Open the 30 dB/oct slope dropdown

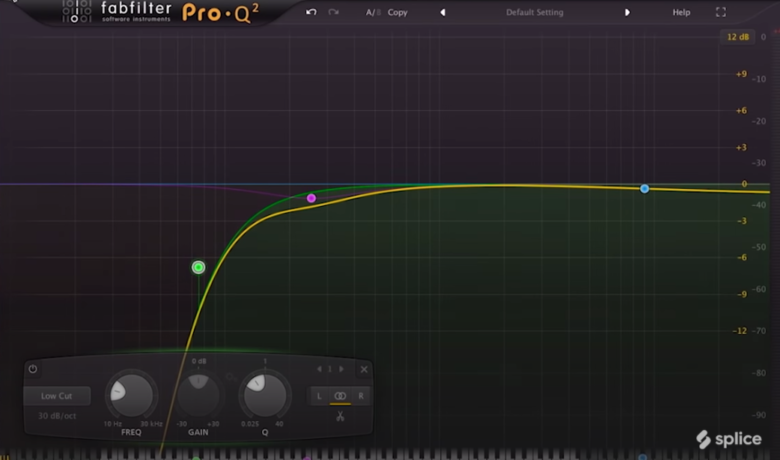pyautogui.click(x=57, y=416)
